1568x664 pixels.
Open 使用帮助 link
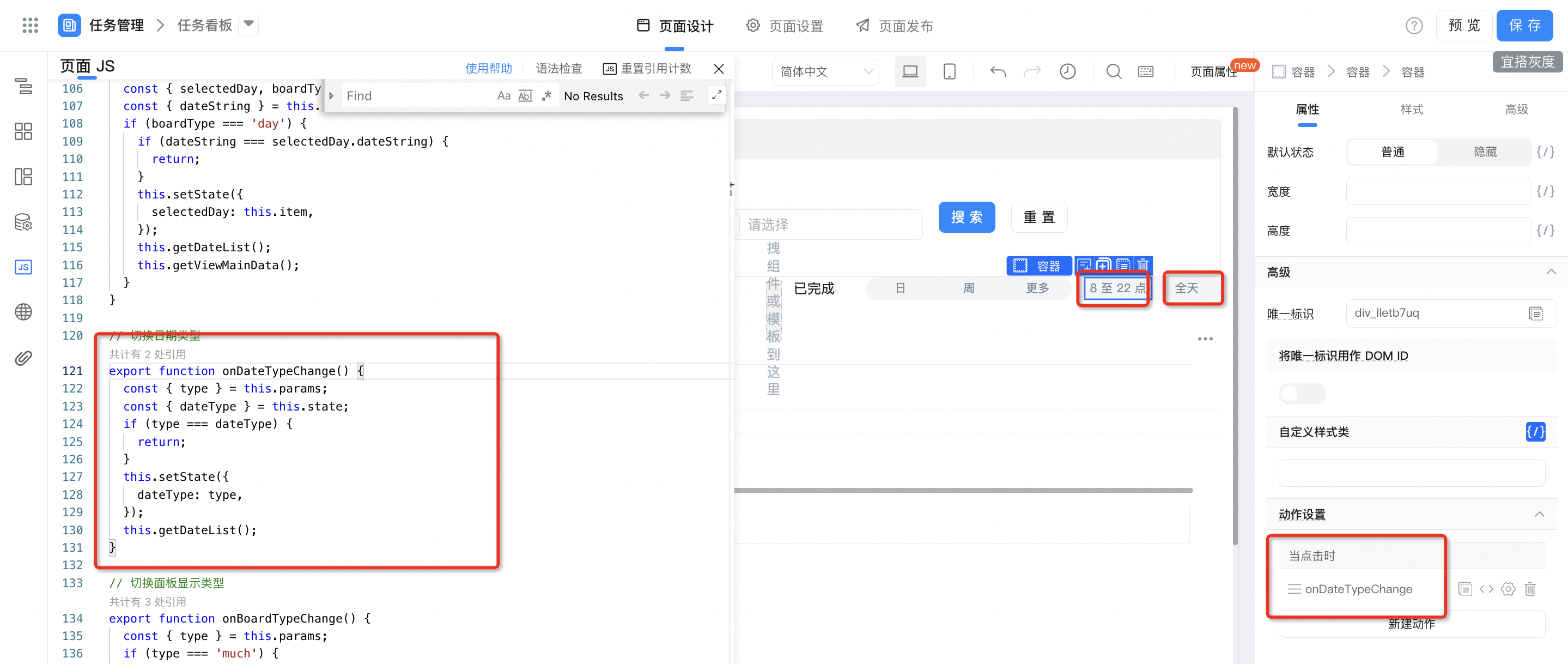point(488,68)
